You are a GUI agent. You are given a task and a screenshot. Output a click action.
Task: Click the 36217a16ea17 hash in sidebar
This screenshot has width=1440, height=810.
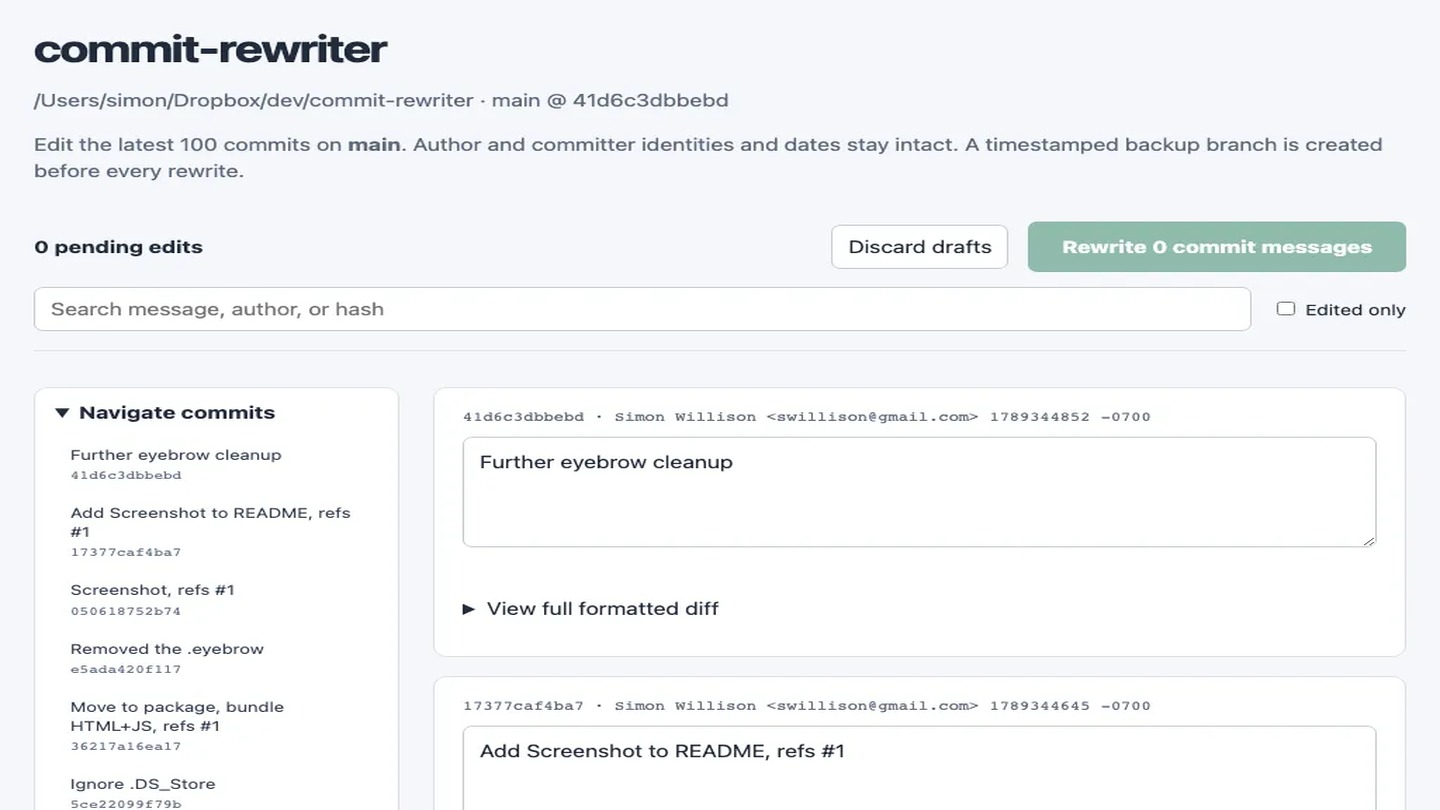tap(126, 746)
